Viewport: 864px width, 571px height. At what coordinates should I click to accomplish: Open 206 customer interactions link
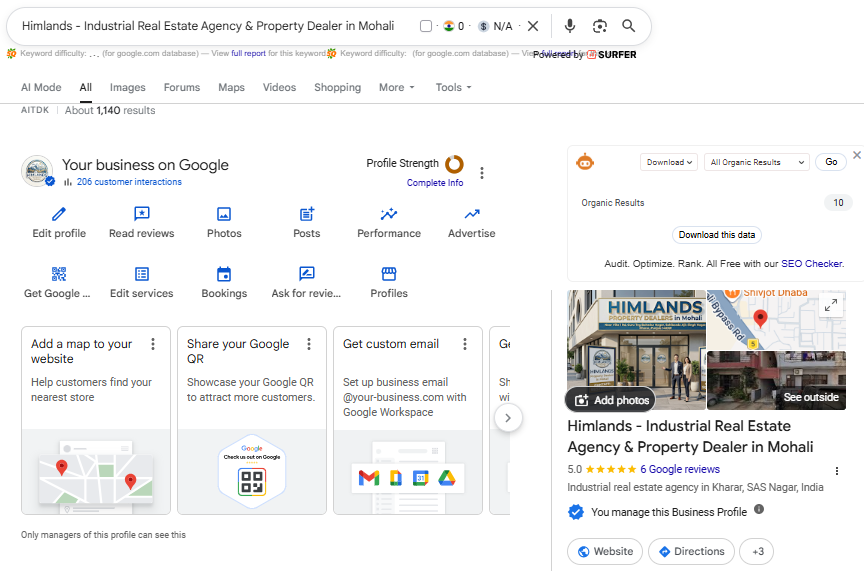(x=129, y=182)
